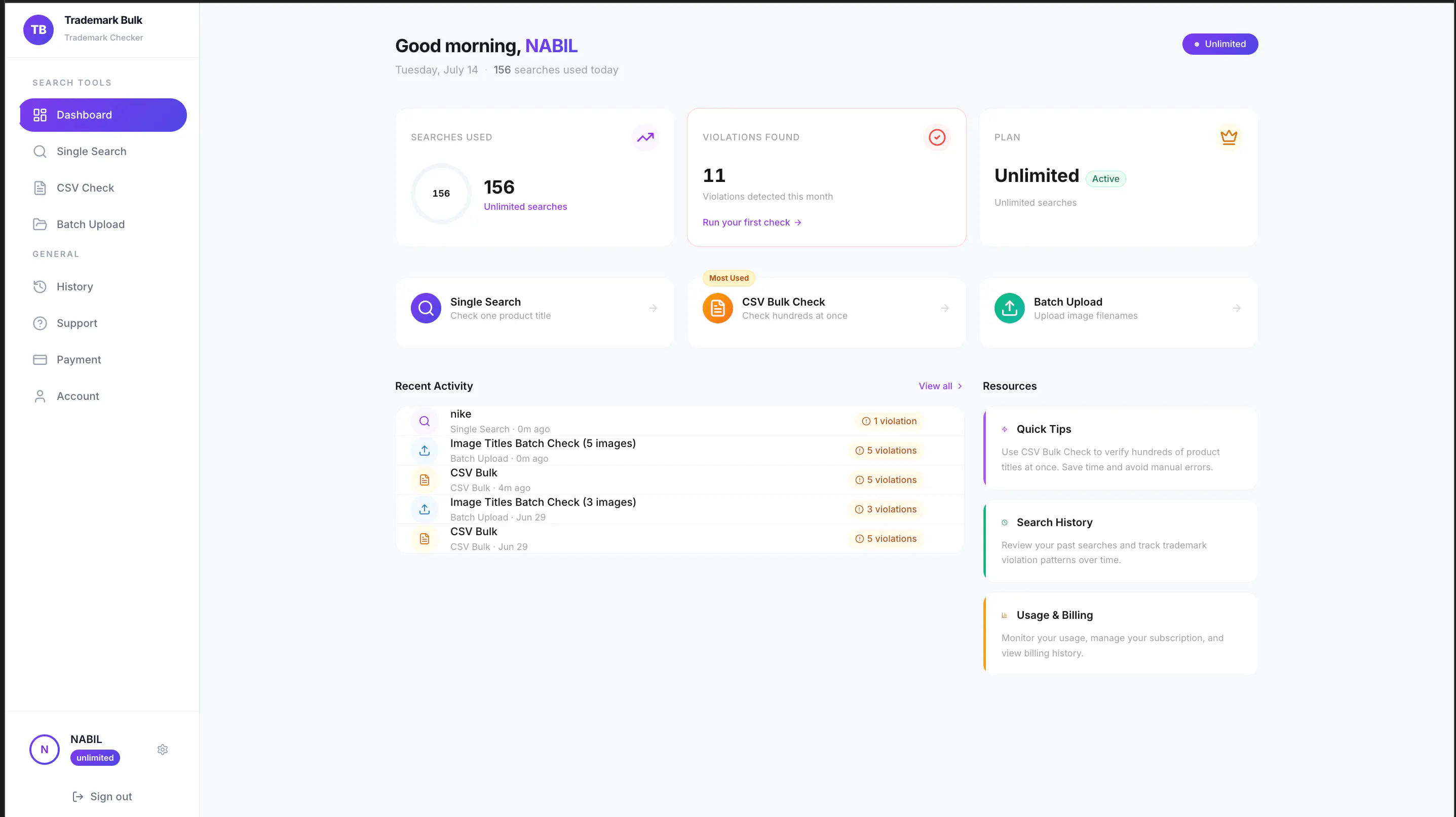Open Image Titles Batch Check (5 images)
This screenshot has height=817, width=1456.
679,451
